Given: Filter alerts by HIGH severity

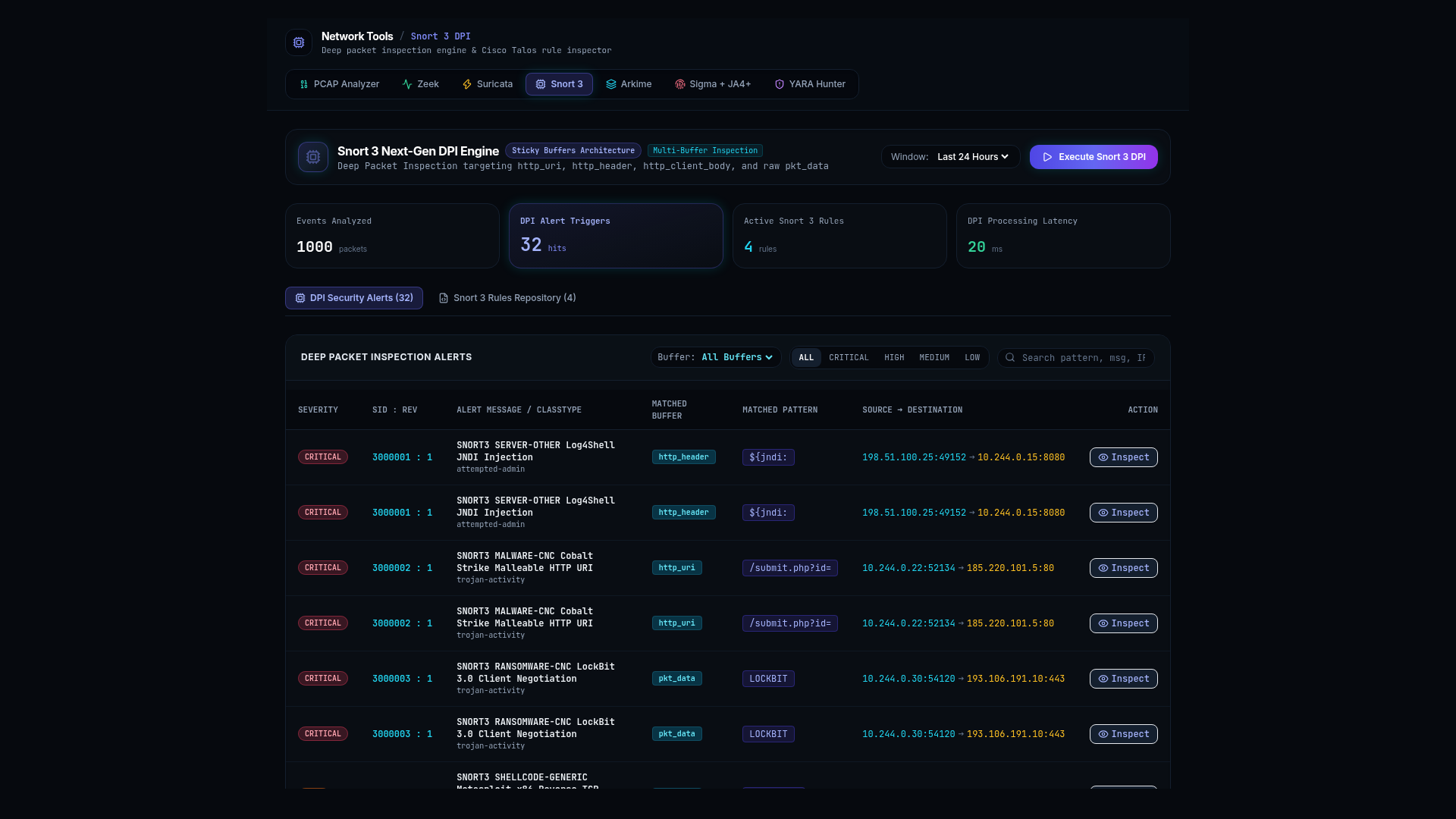Looking at the screenshot, I should 894,357.
